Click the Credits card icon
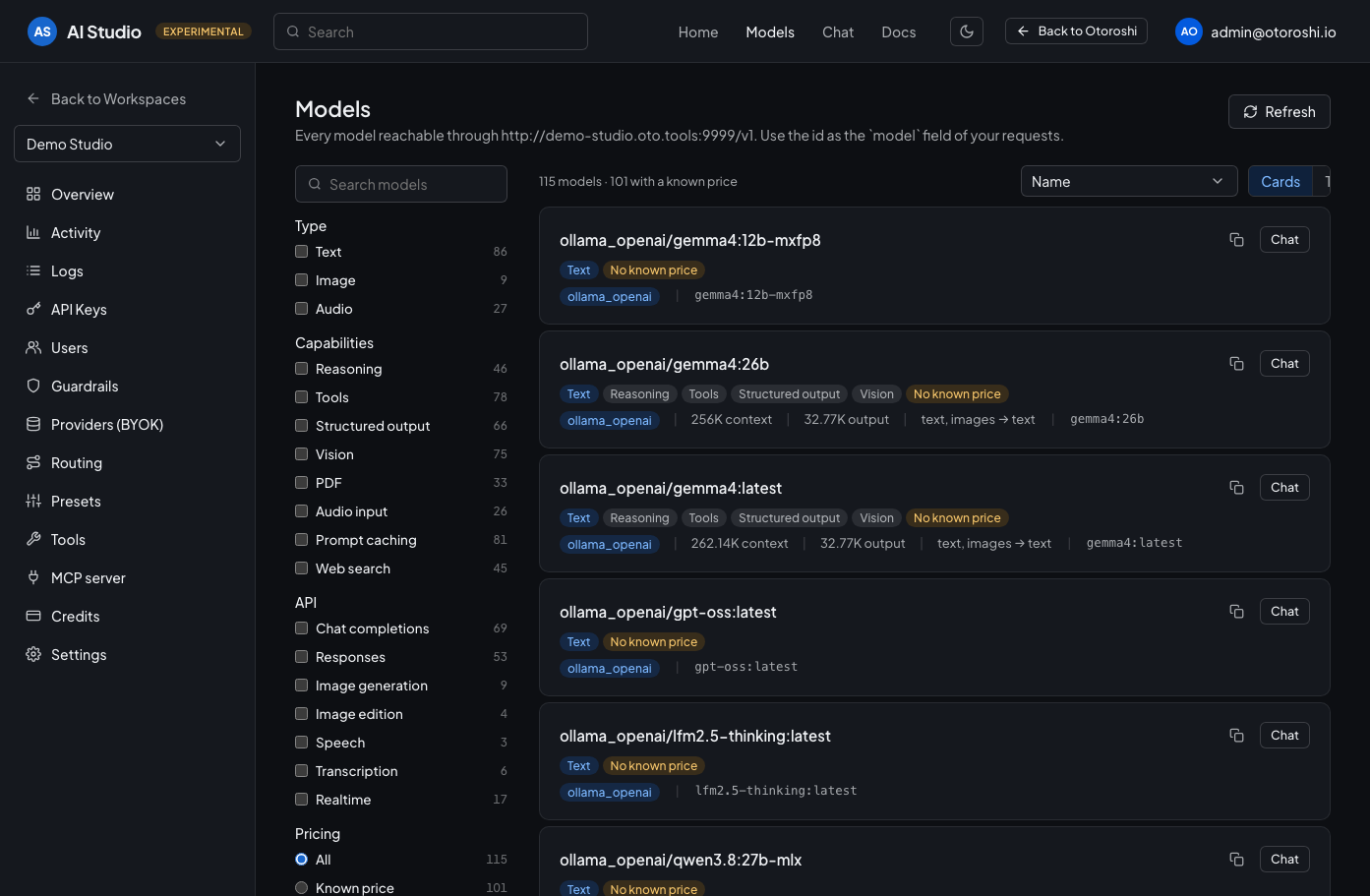The image size is (1370, 896). click(33, 616)
